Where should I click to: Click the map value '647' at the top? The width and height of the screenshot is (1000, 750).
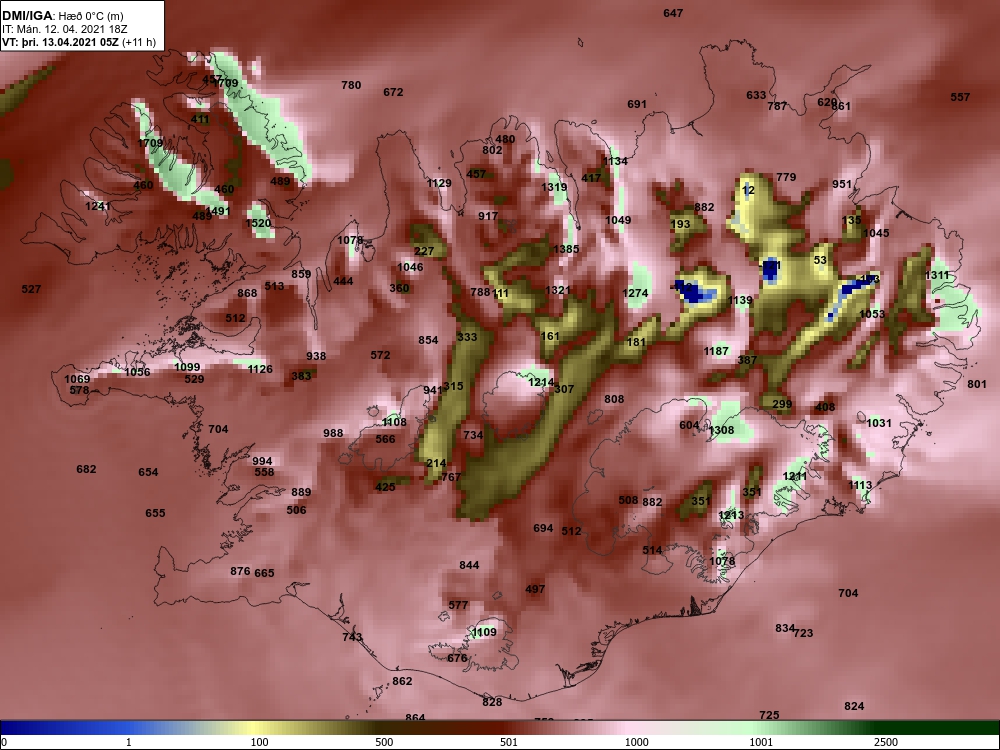[x=673, y=13]
